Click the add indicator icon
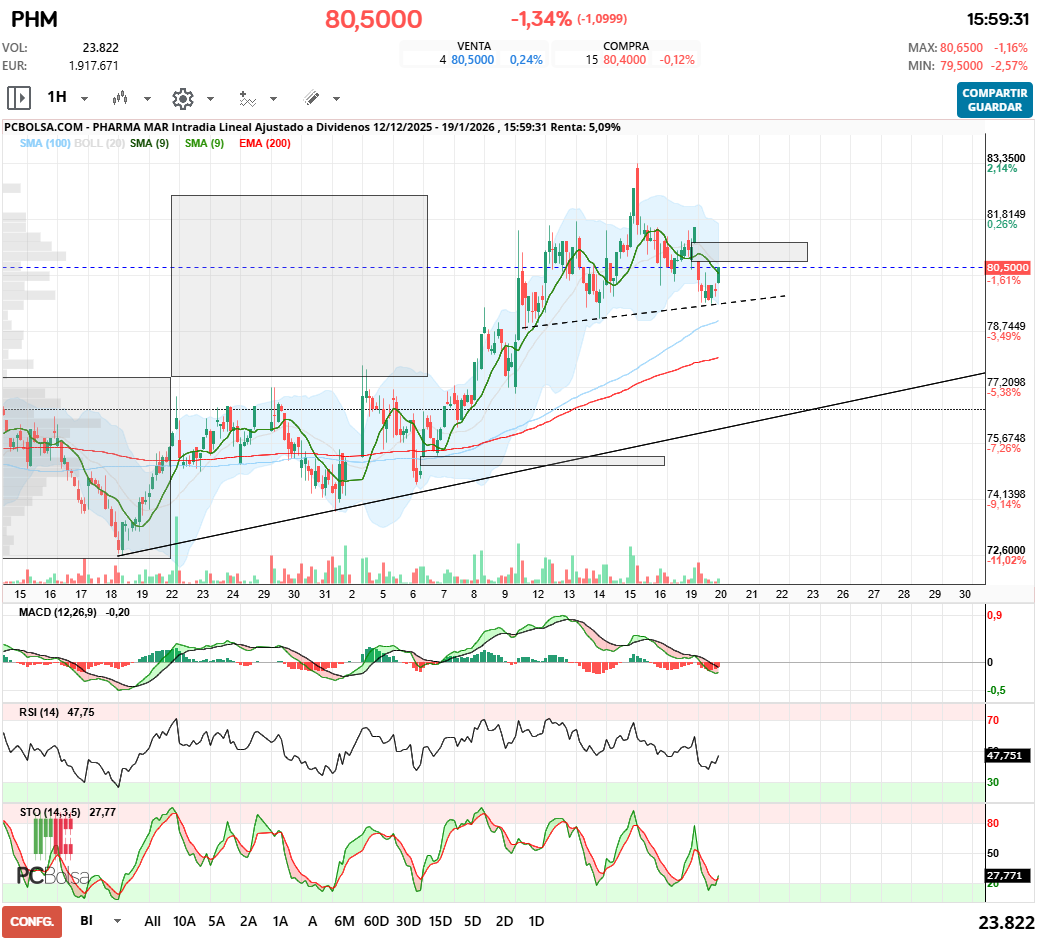1048x943 pixels. point(247,99)
